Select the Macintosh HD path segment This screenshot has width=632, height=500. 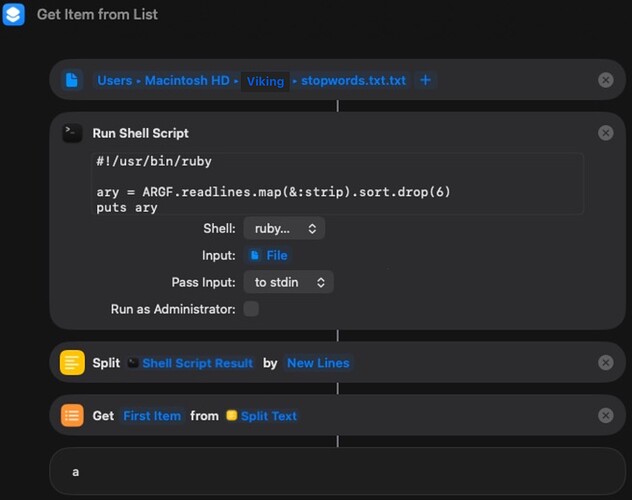click(x=187, y=81)
